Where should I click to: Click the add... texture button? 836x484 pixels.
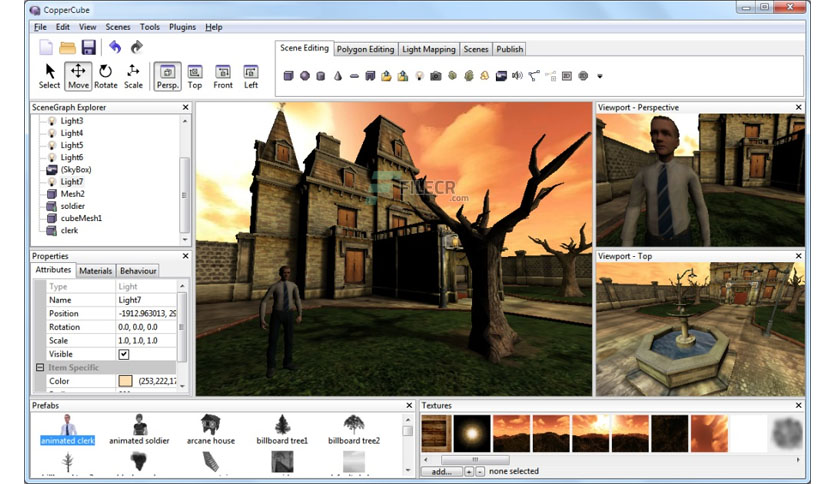tap(441, 471)
